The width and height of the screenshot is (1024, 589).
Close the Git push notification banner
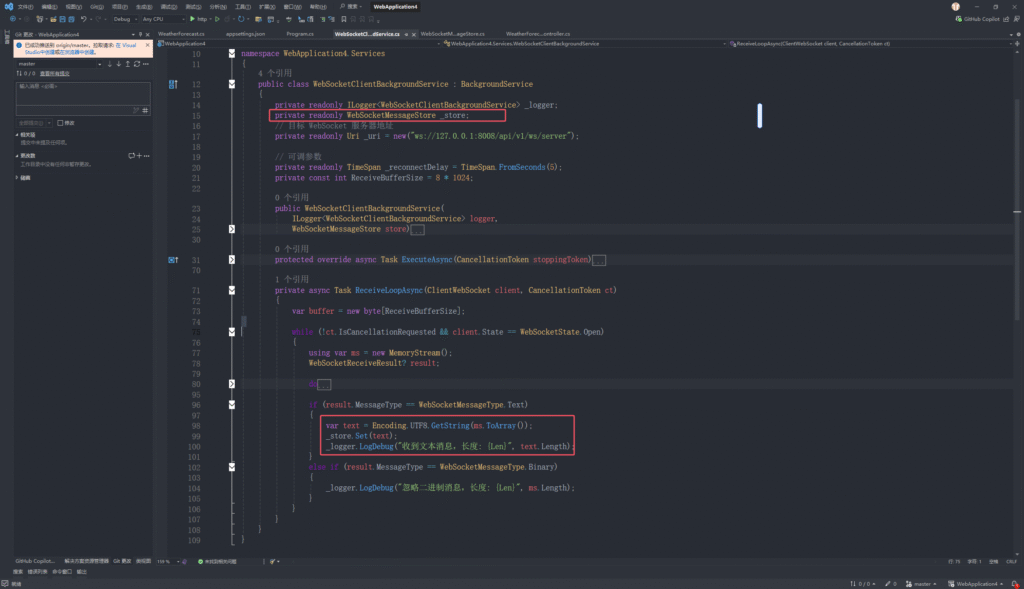[x=148, y=45]
